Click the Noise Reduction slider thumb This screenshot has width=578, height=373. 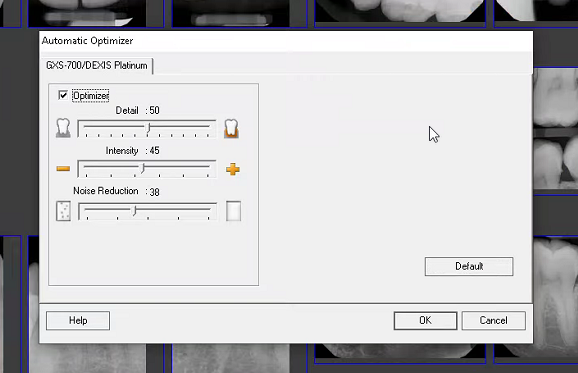coord(135,210)
